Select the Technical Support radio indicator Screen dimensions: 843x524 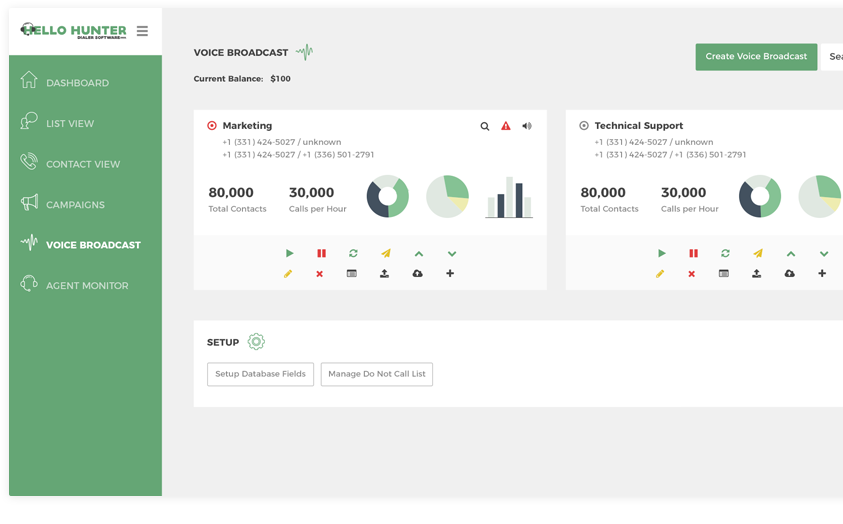pos(584,126)
